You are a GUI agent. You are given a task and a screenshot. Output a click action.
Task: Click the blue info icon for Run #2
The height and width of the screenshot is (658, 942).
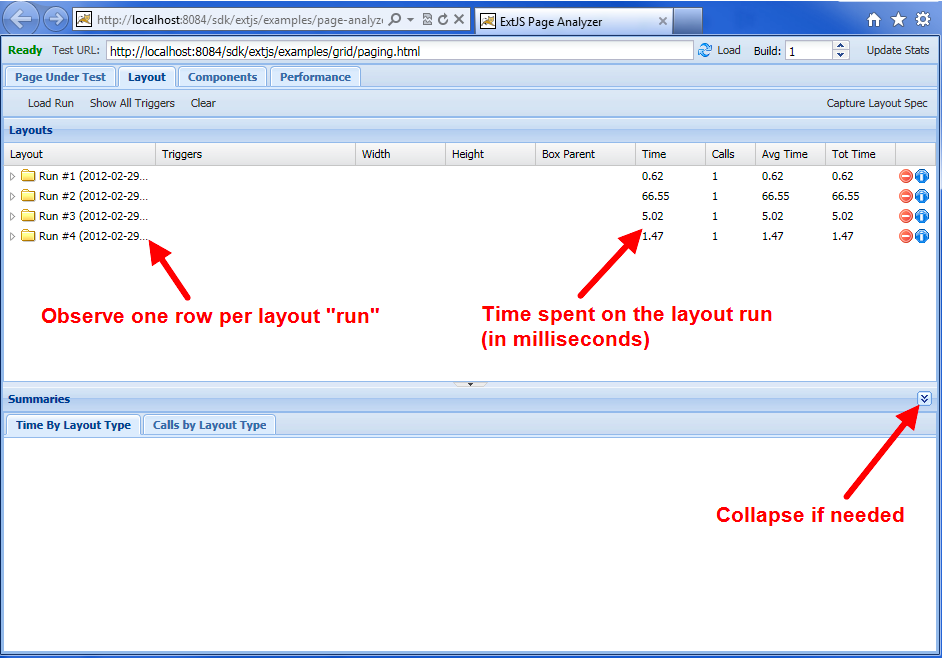pos(922,196)
